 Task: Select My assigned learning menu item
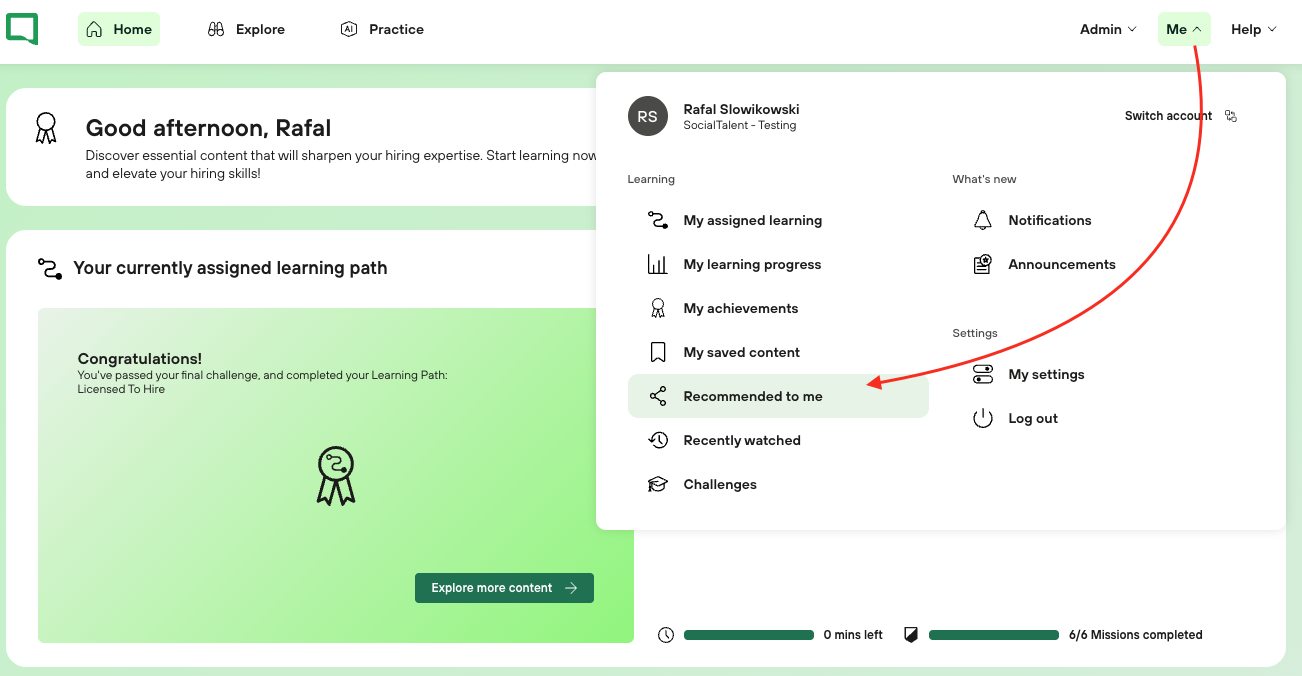pyautogui.click(x=752, y=220)
